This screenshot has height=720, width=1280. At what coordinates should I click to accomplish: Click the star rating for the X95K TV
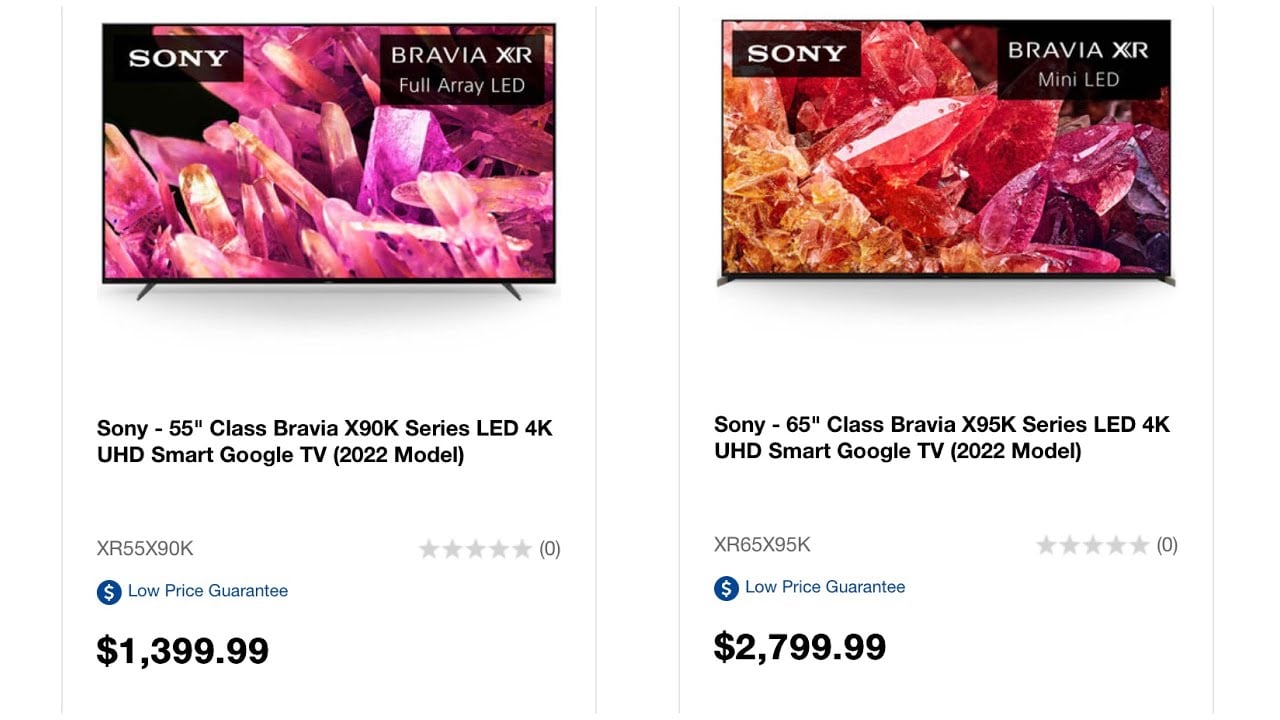coord(1092,545)
